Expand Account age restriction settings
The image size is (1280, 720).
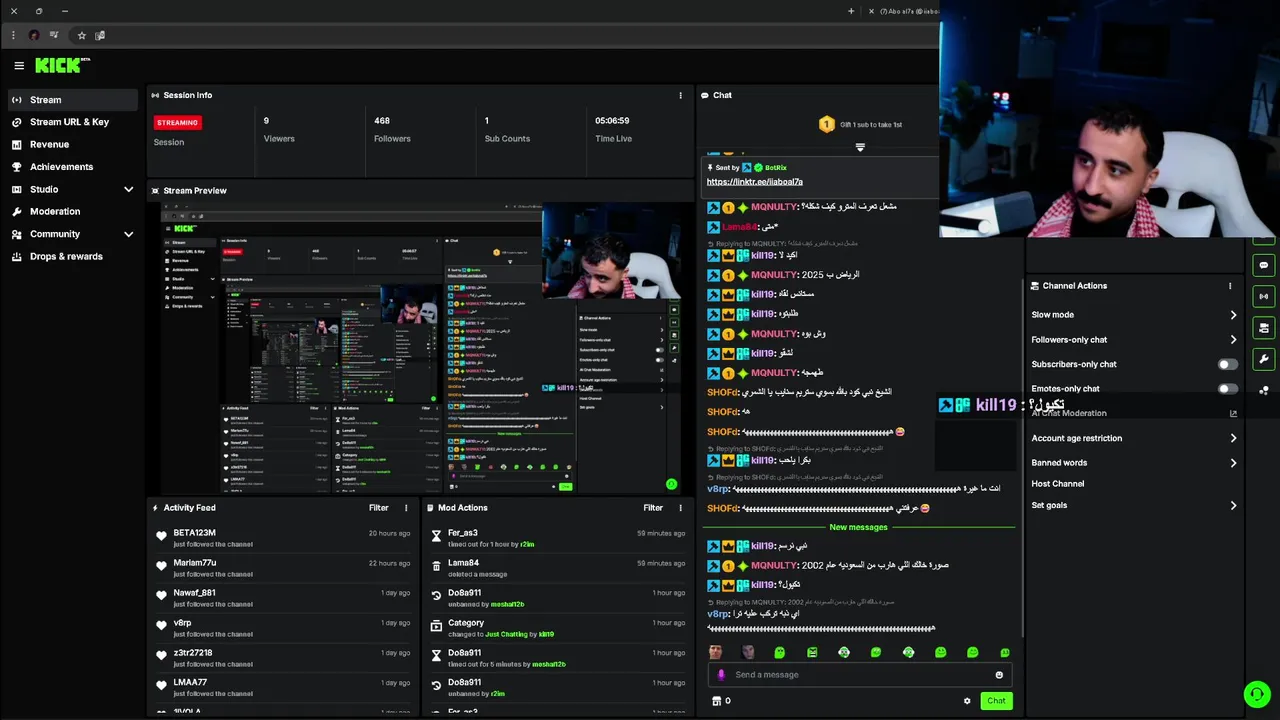(1233, 438)
